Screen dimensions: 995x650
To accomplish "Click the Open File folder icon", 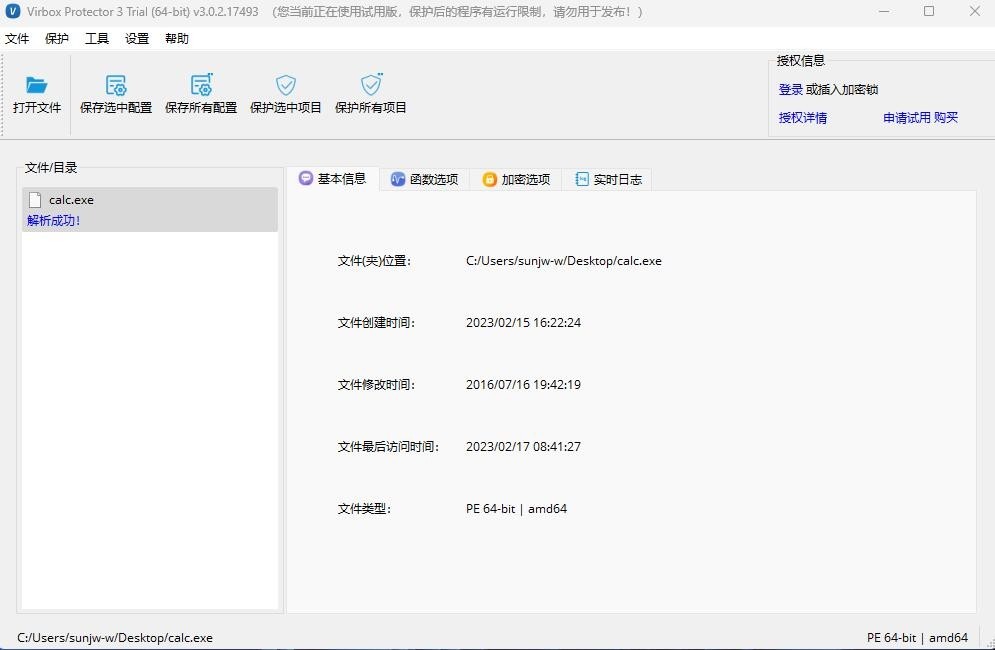I will point(37,85).
